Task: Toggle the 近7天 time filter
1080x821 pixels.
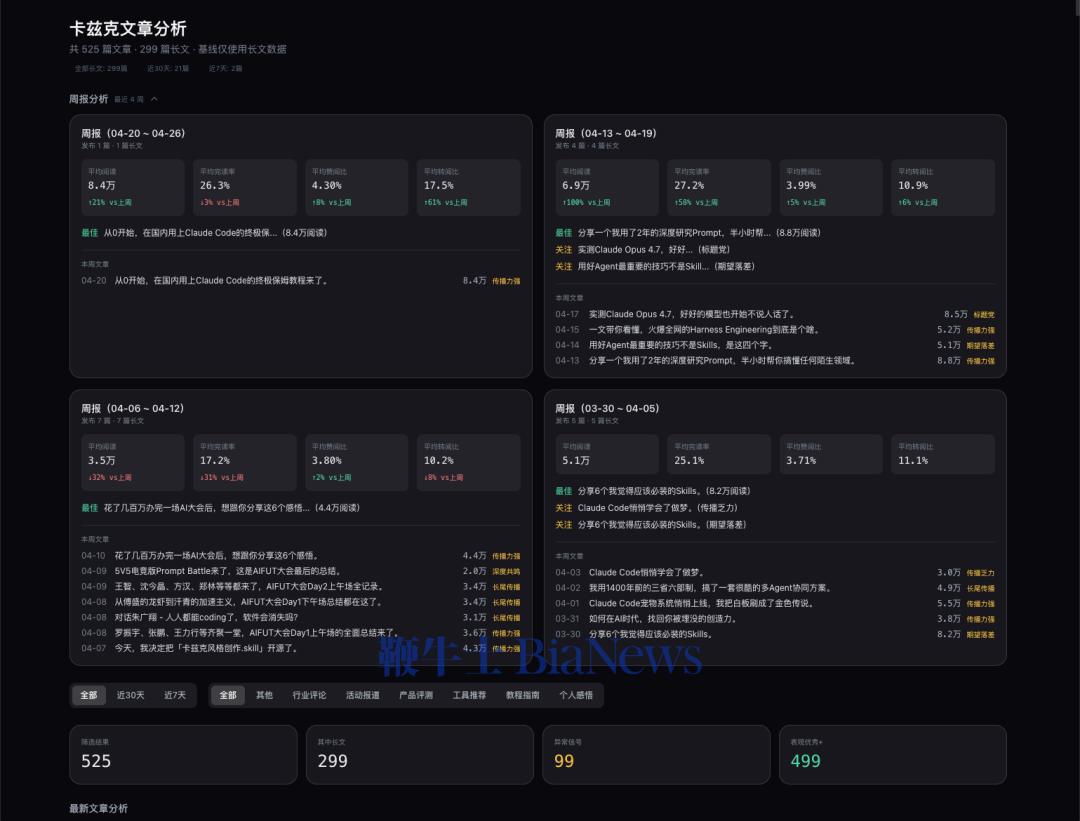Action: (x=176, y=695)
